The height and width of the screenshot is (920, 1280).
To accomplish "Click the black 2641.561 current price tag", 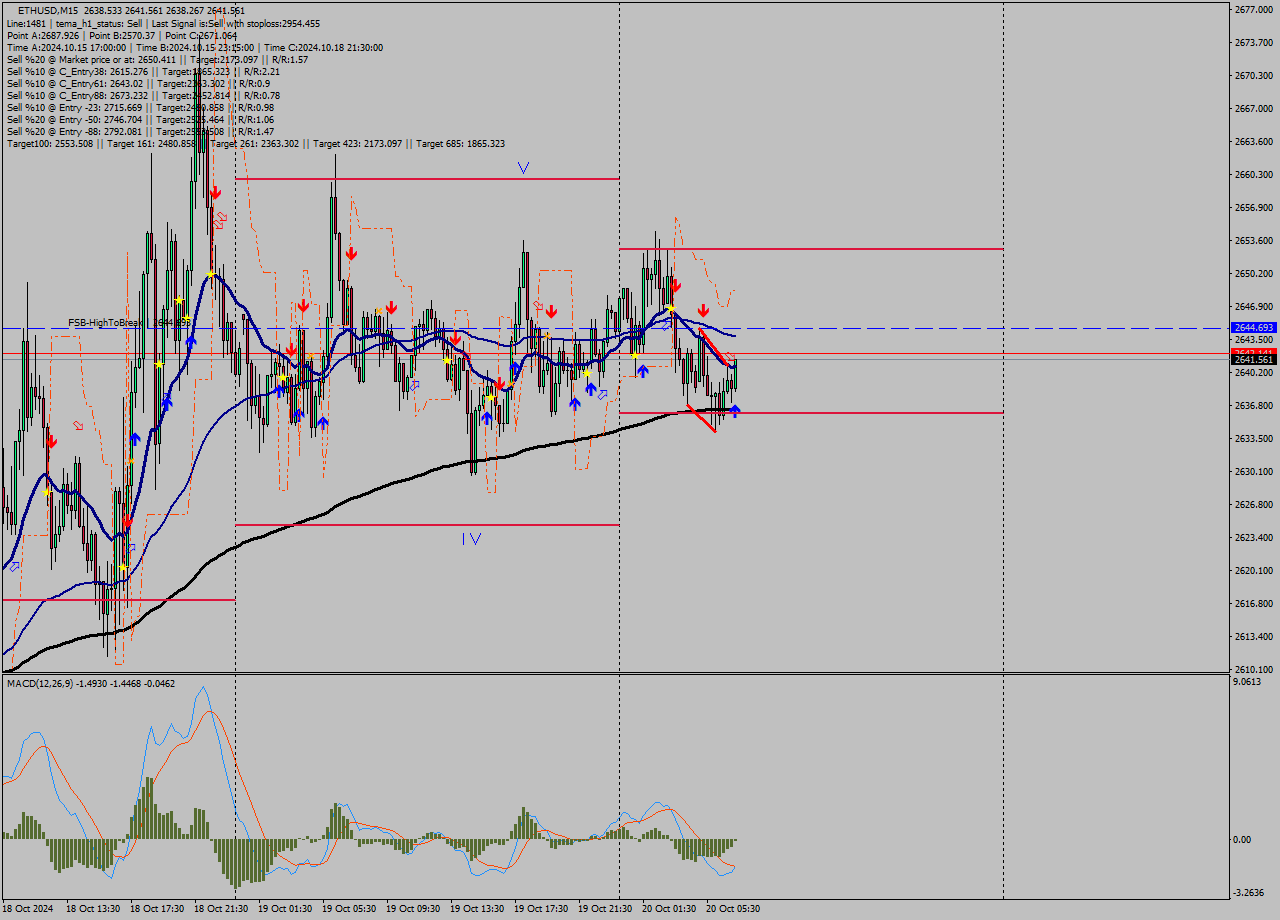I will 1253,360.
